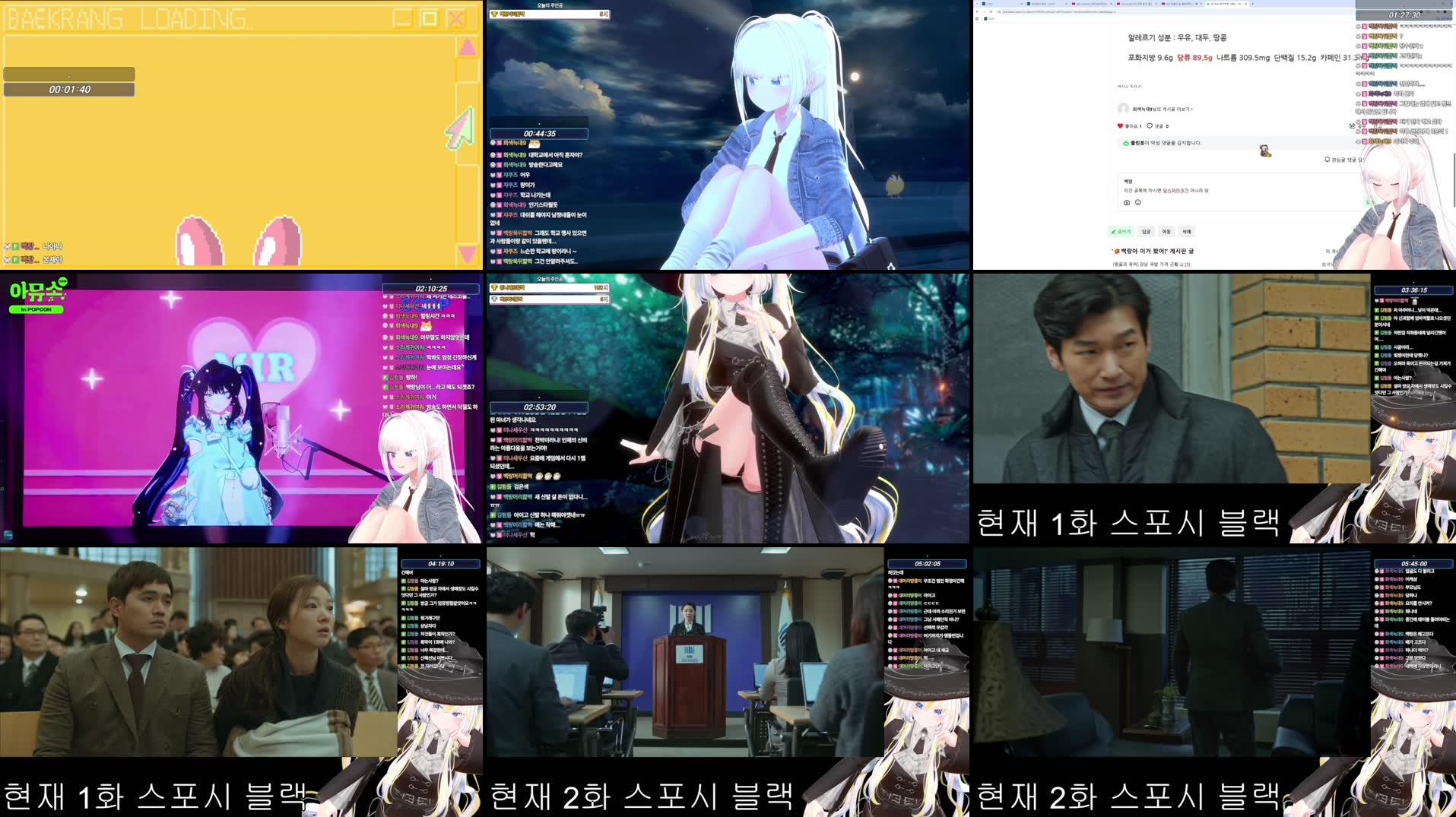Open the thumbnail frame at 03:36:15
The width and height of the screenshot is (1456, 817).
1214,408
